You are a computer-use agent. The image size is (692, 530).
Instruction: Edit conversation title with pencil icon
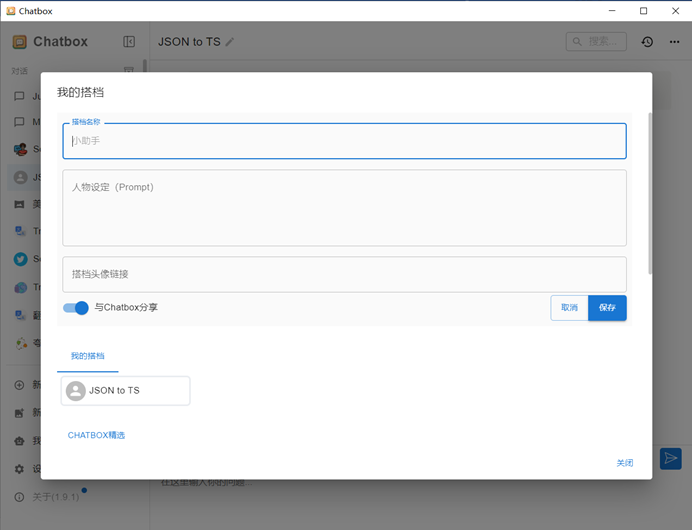pyautogui.click(x=229, y=42)
